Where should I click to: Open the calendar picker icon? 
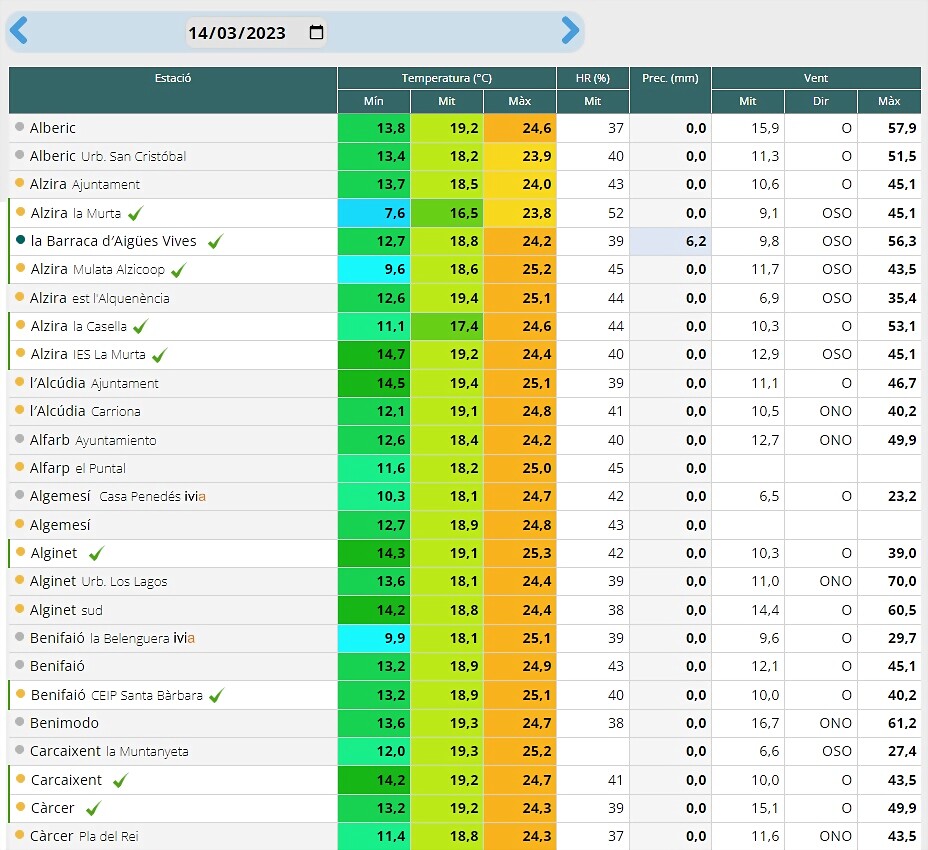pos(317,32)
